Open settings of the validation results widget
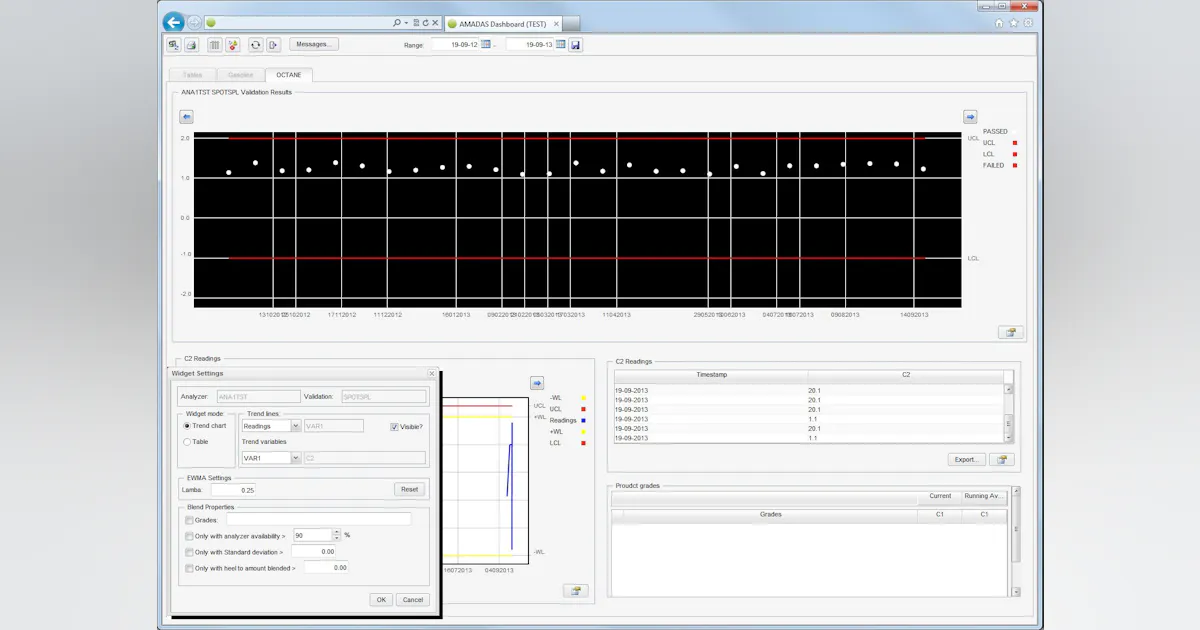1200x630 pixels. point(1010,332)
